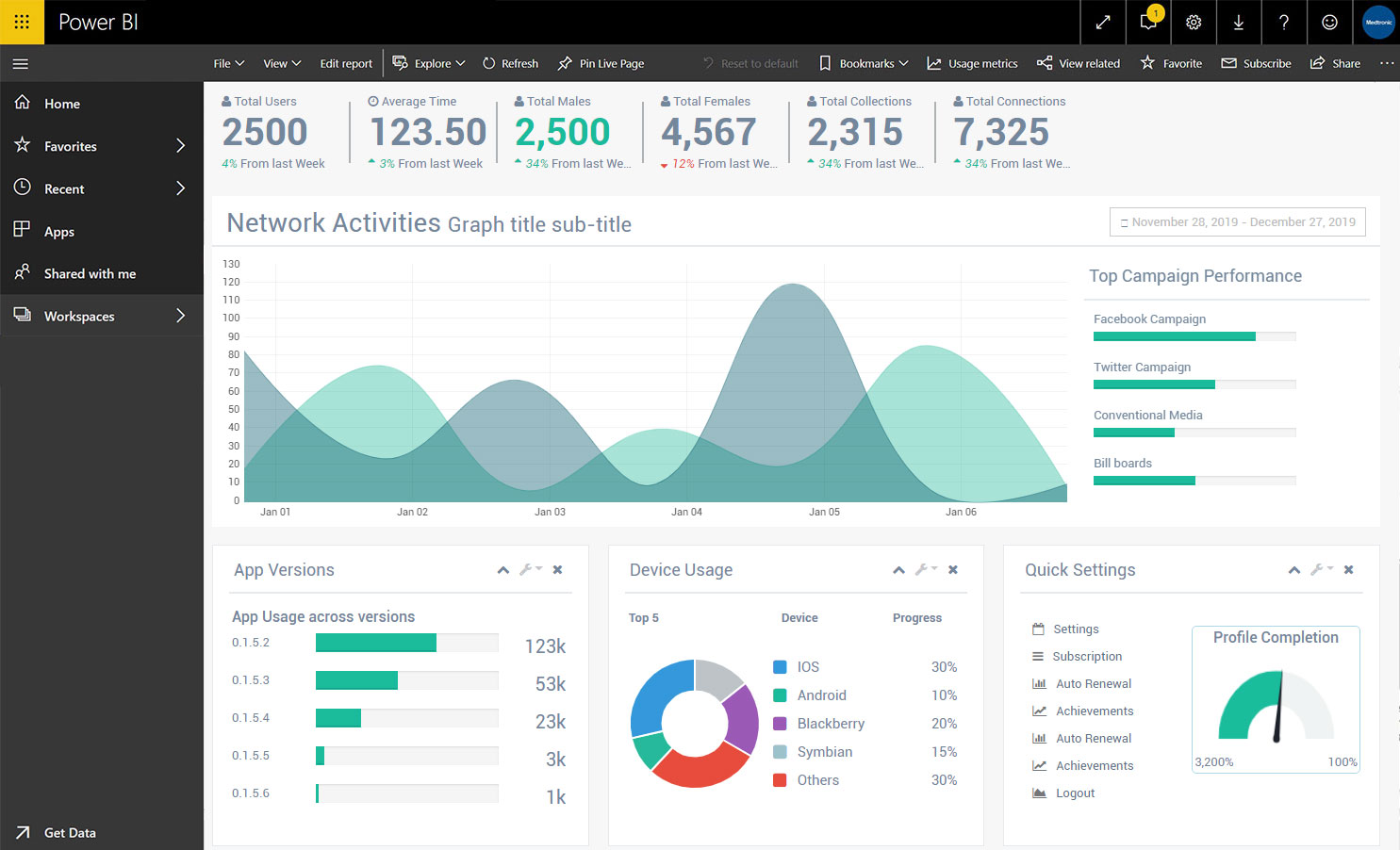Screen dimensions: 1400x850
Task: Open the app launcher grid icon
Action: pos(22,22)
